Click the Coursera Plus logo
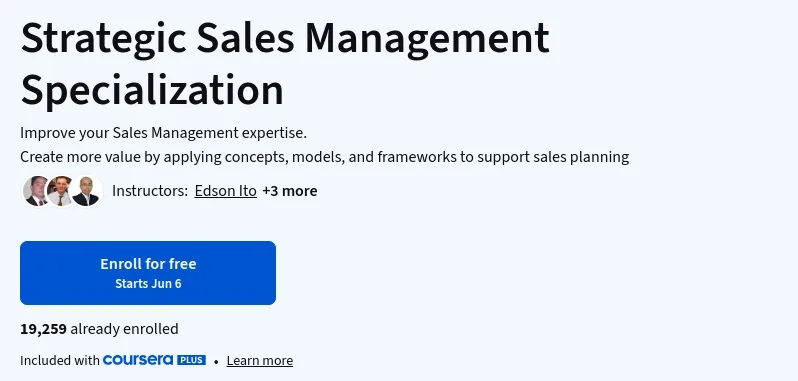The width and height of the screenshot is (798, 381). pyautogui.click(x=154, y=360)
